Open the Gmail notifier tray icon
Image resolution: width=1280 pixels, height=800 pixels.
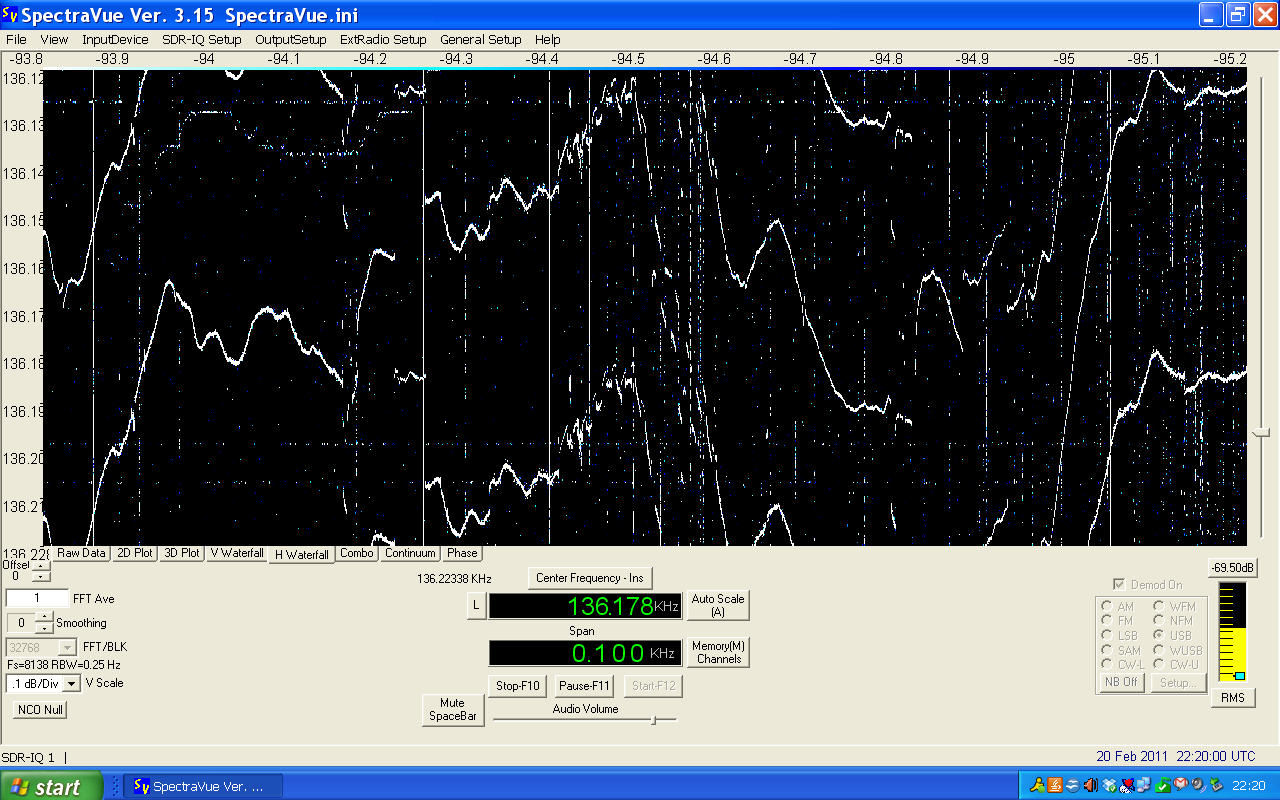[1181, 786]
